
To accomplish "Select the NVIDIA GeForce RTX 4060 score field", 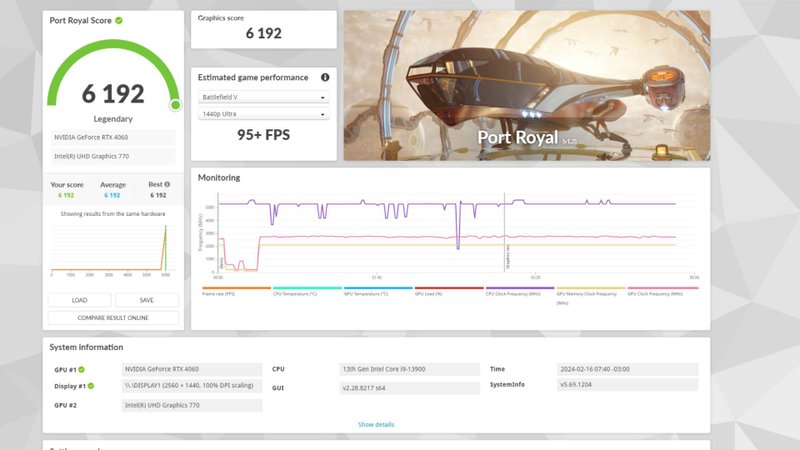I will (x=113, y=137).
